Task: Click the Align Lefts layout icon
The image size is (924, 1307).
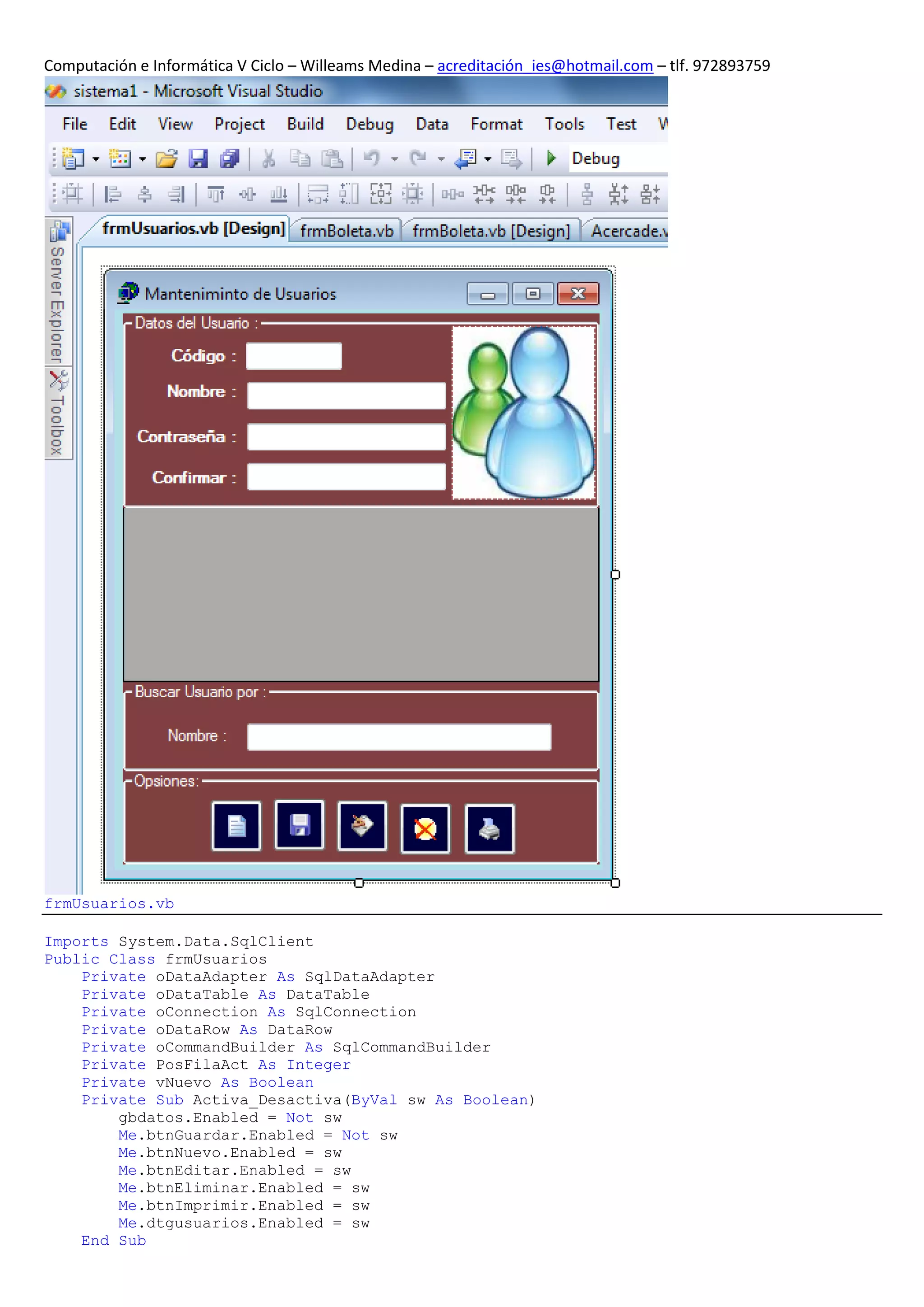Action: (113, 194)
